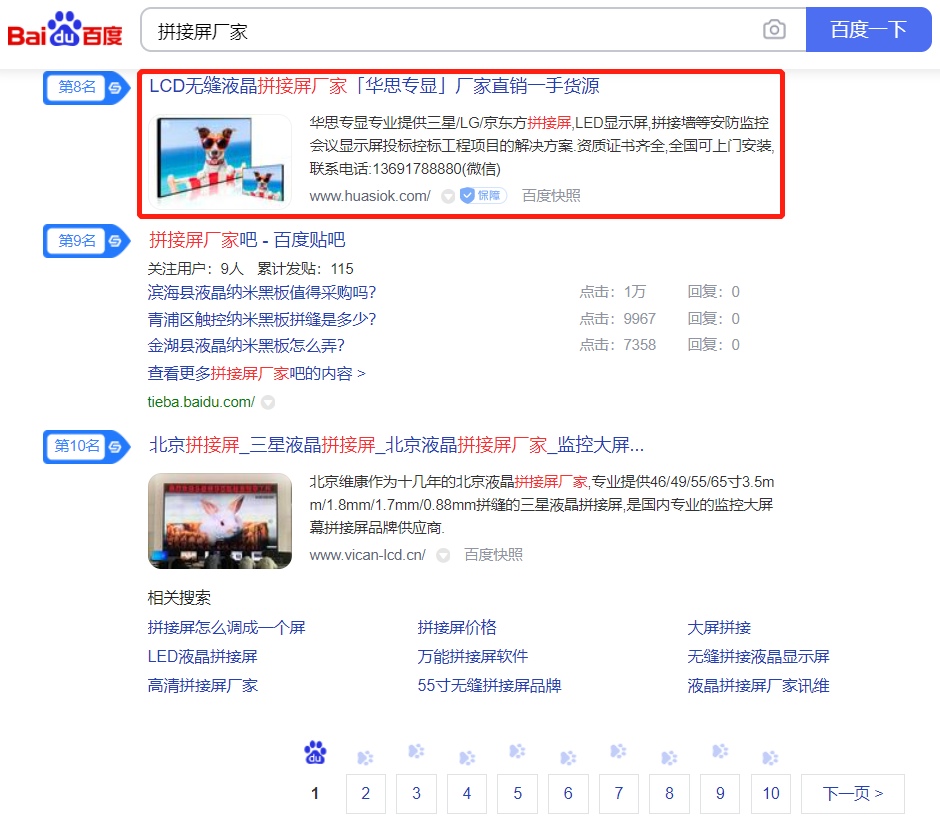940x831 pixels.
Task: Open the post 滨海县液晶纳米黑板值得采购吗?
Action: (262, 293)
